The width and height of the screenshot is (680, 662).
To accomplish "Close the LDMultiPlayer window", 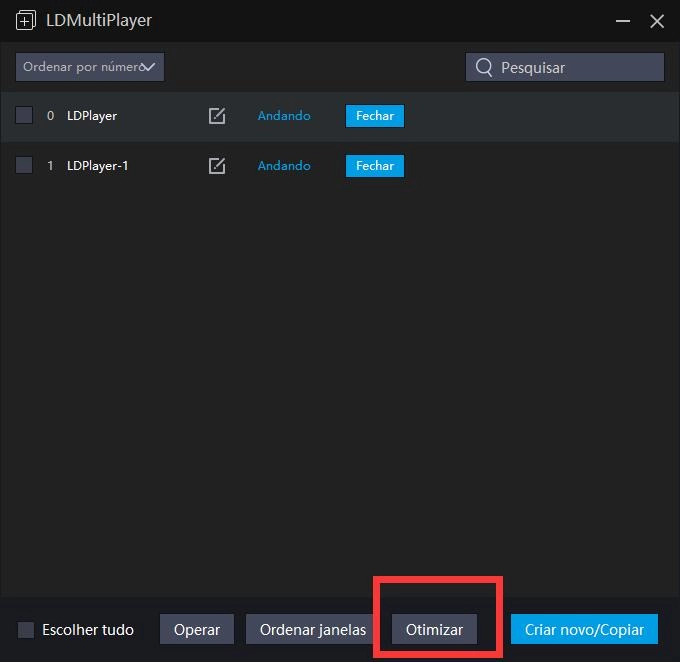I will click(657, 21).
